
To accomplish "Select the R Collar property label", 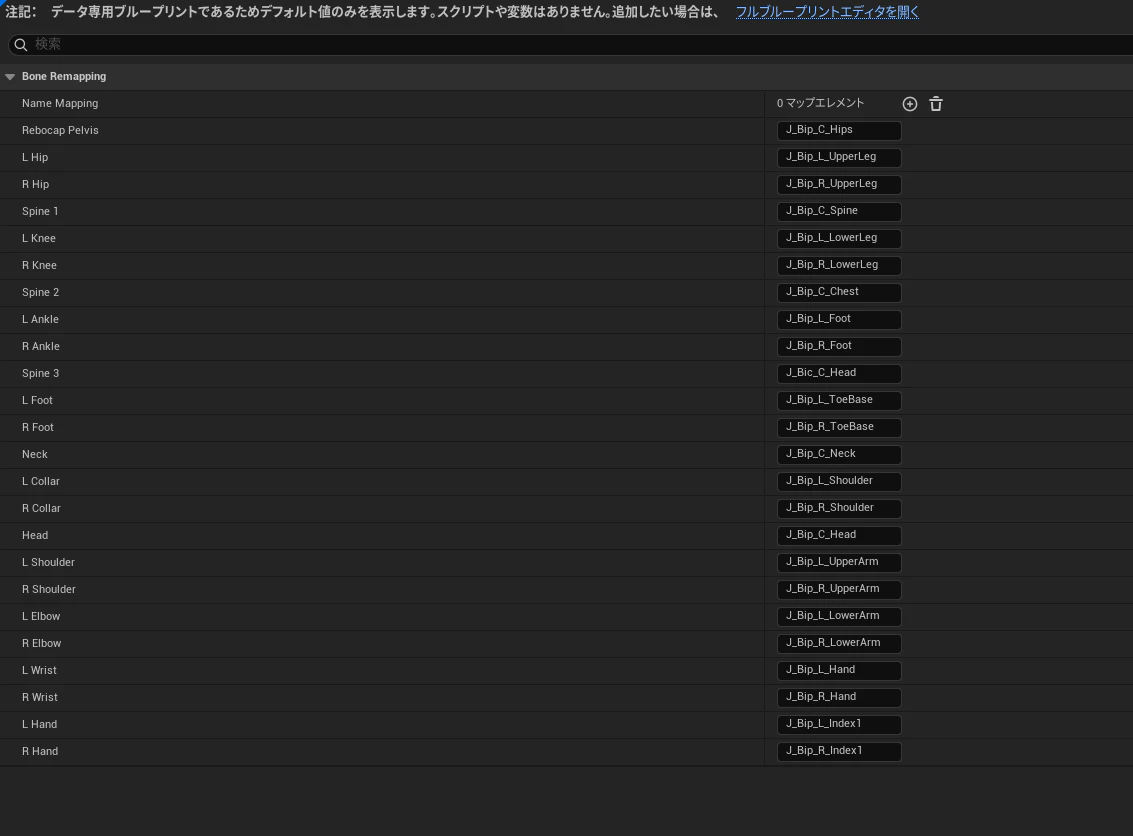I will [41, 508].
